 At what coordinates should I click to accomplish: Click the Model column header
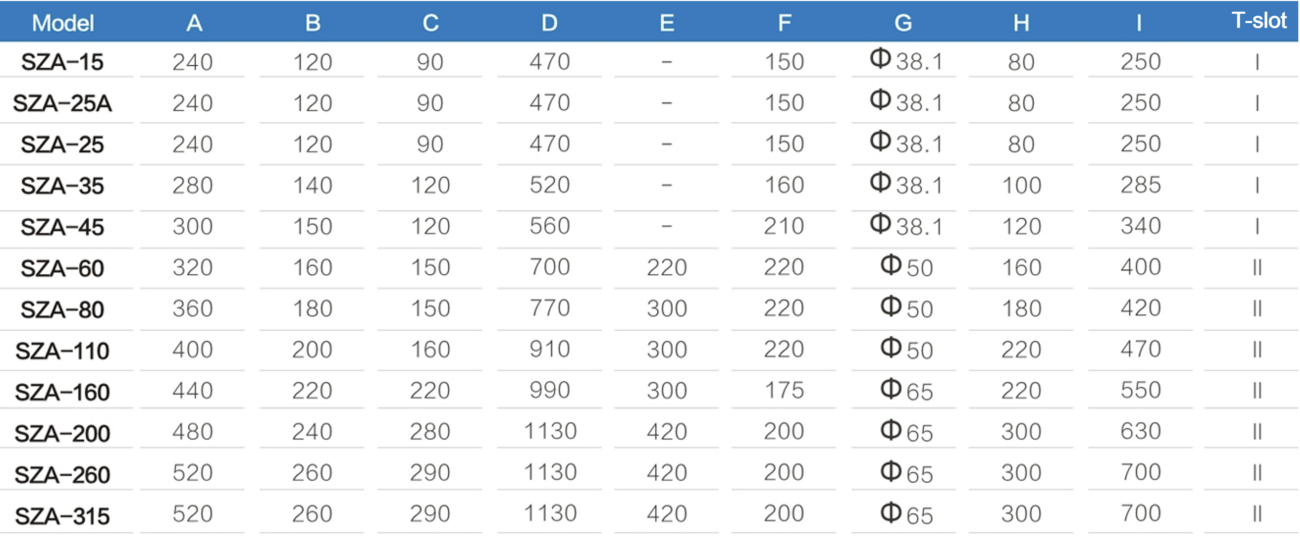pyautogui.click(x=62, y=23)
